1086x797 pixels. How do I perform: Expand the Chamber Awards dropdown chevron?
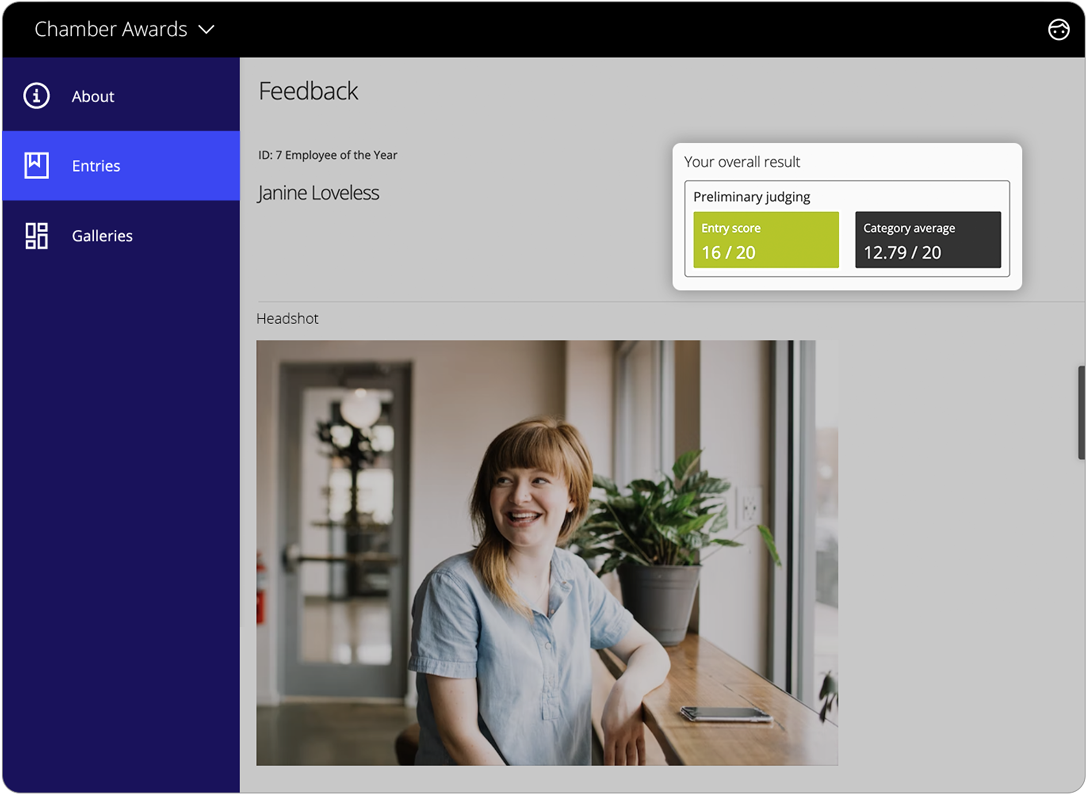207,30
